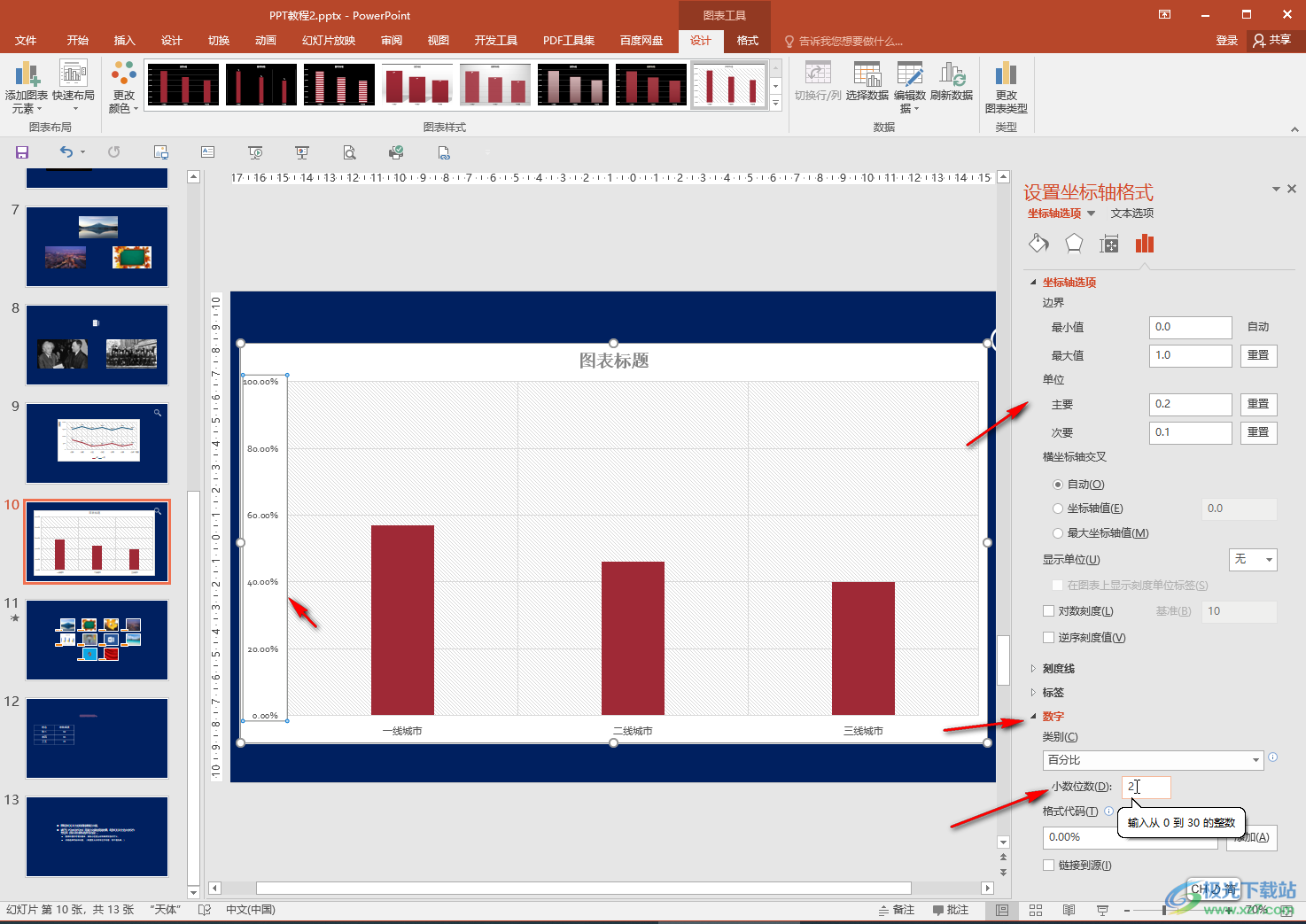1306x924 pixels.
Task: Select slide 9 thumbnail with line chart
Action: click(x=97, y=443)
